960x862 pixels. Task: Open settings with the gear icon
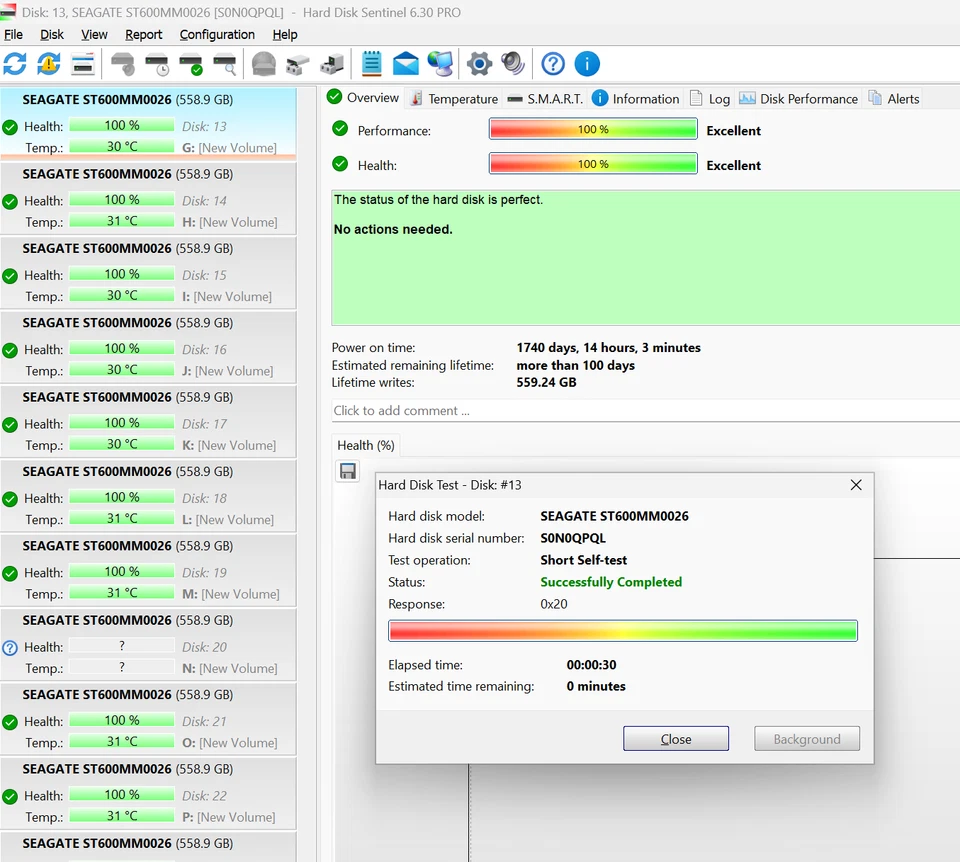coord(478,63)
